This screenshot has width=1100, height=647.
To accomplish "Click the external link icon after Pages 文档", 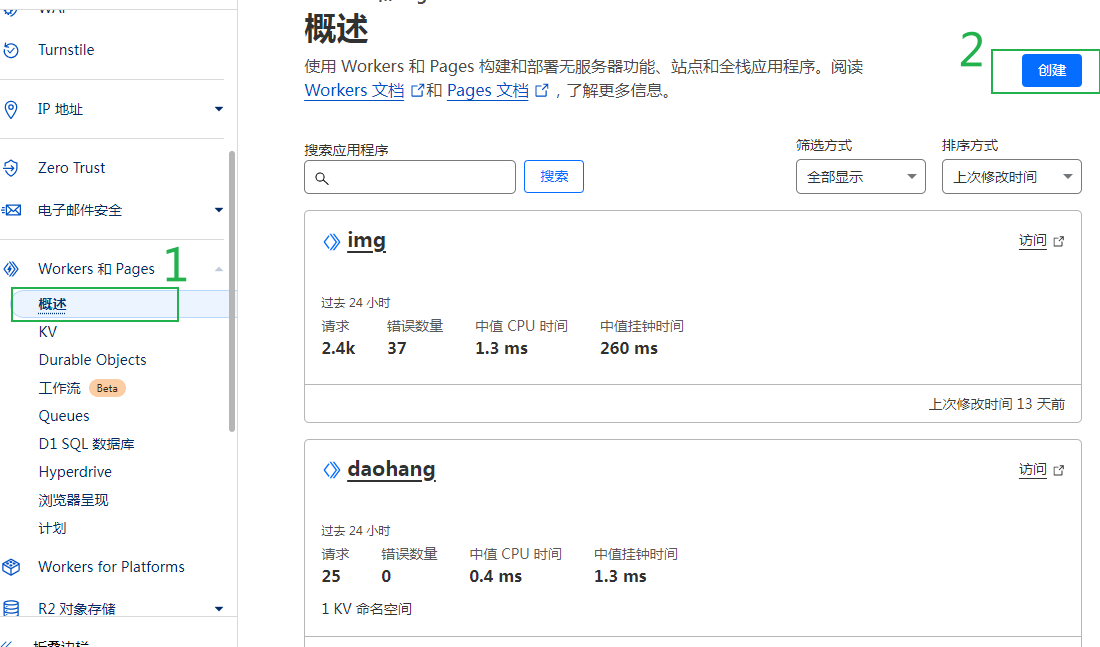I will [x=542, y=91].
